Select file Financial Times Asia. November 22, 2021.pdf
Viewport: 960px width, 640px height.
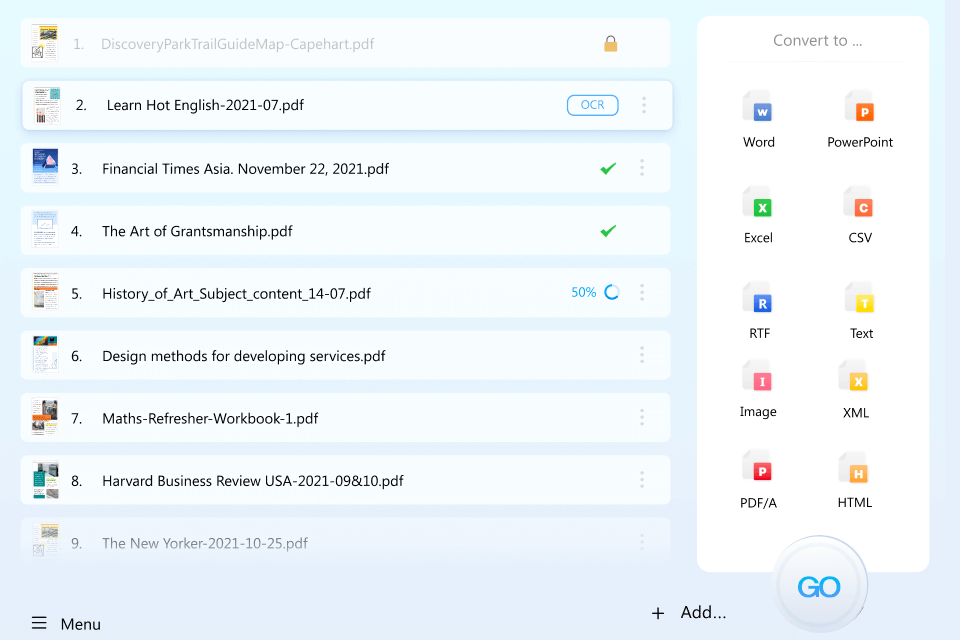[345, 168]
